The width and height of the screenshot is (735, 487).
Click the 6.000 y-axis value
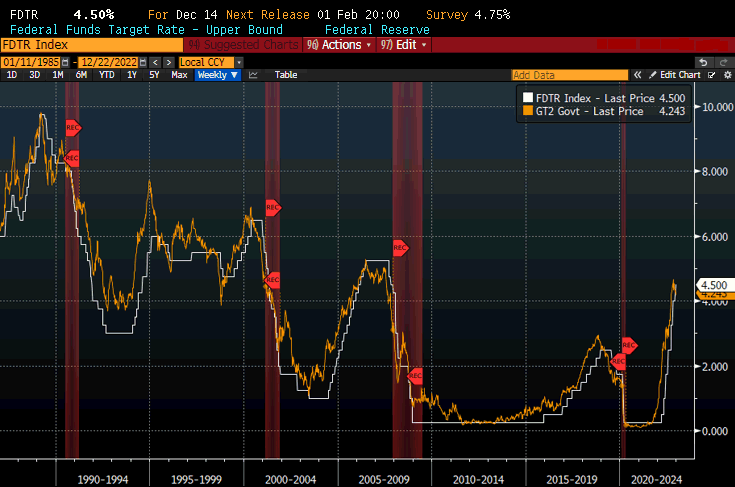715,237
